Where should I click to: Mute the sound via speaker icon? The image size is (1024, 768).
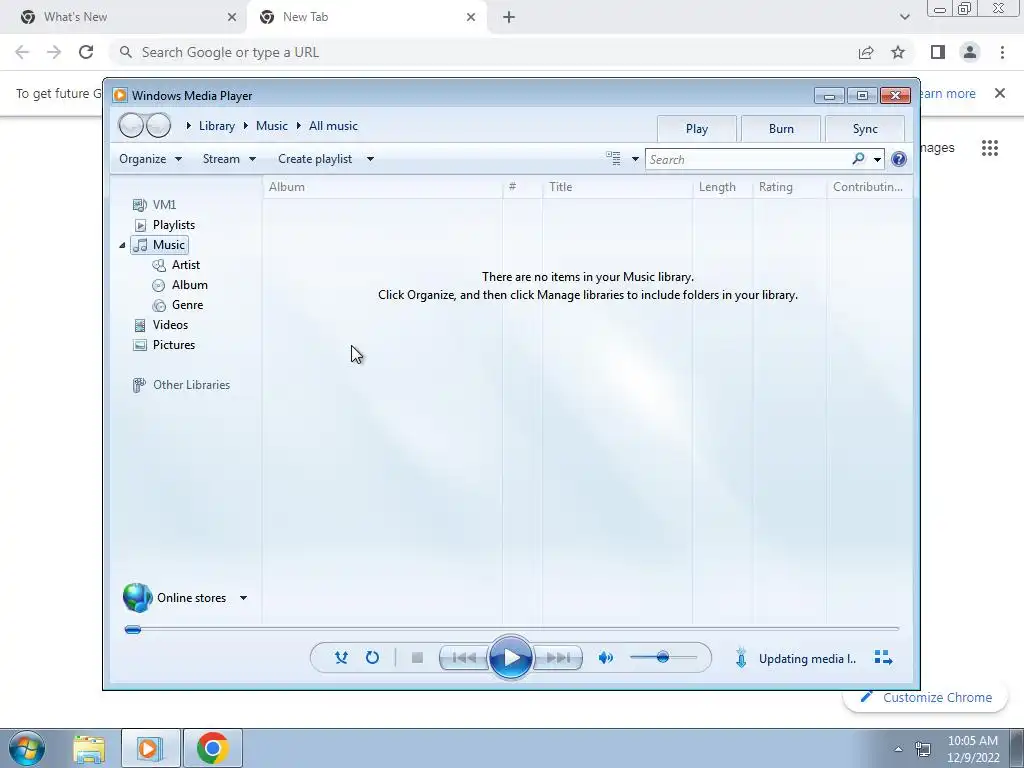click(605, 658)
